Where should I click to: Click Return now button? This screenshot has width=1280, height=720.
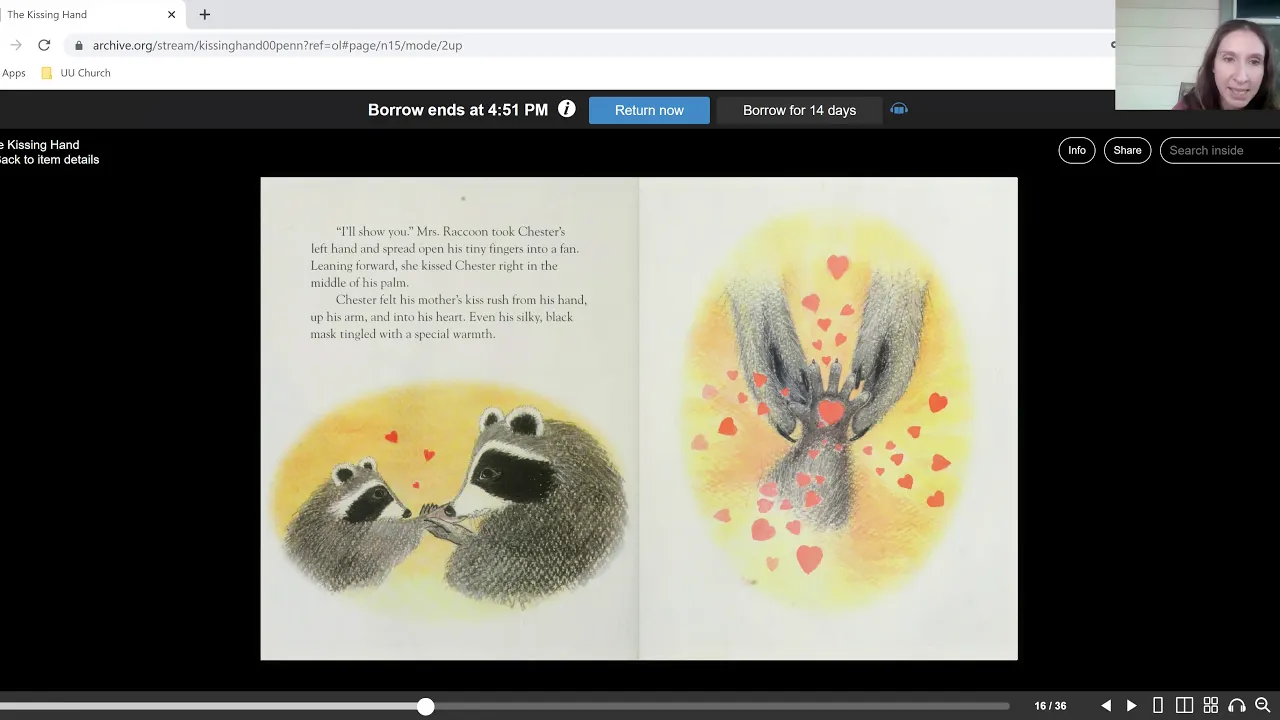point(649,110)
